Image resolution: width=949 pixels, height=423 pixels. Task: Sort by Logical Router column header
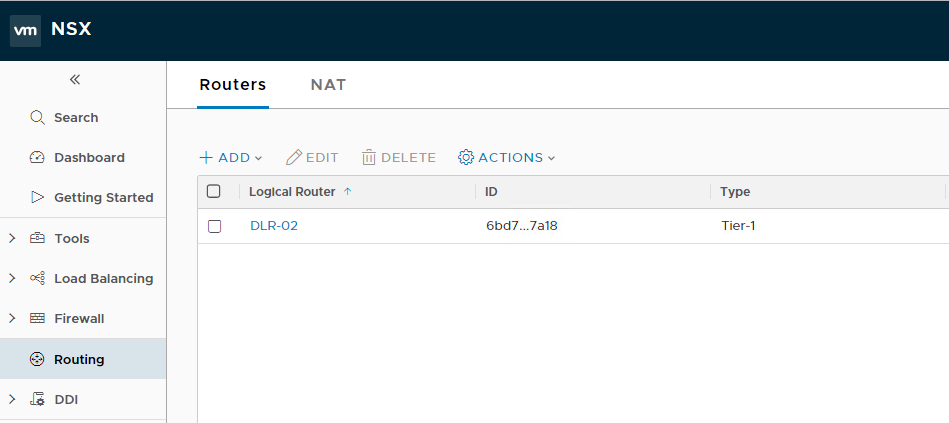click(x=292, y=191)
